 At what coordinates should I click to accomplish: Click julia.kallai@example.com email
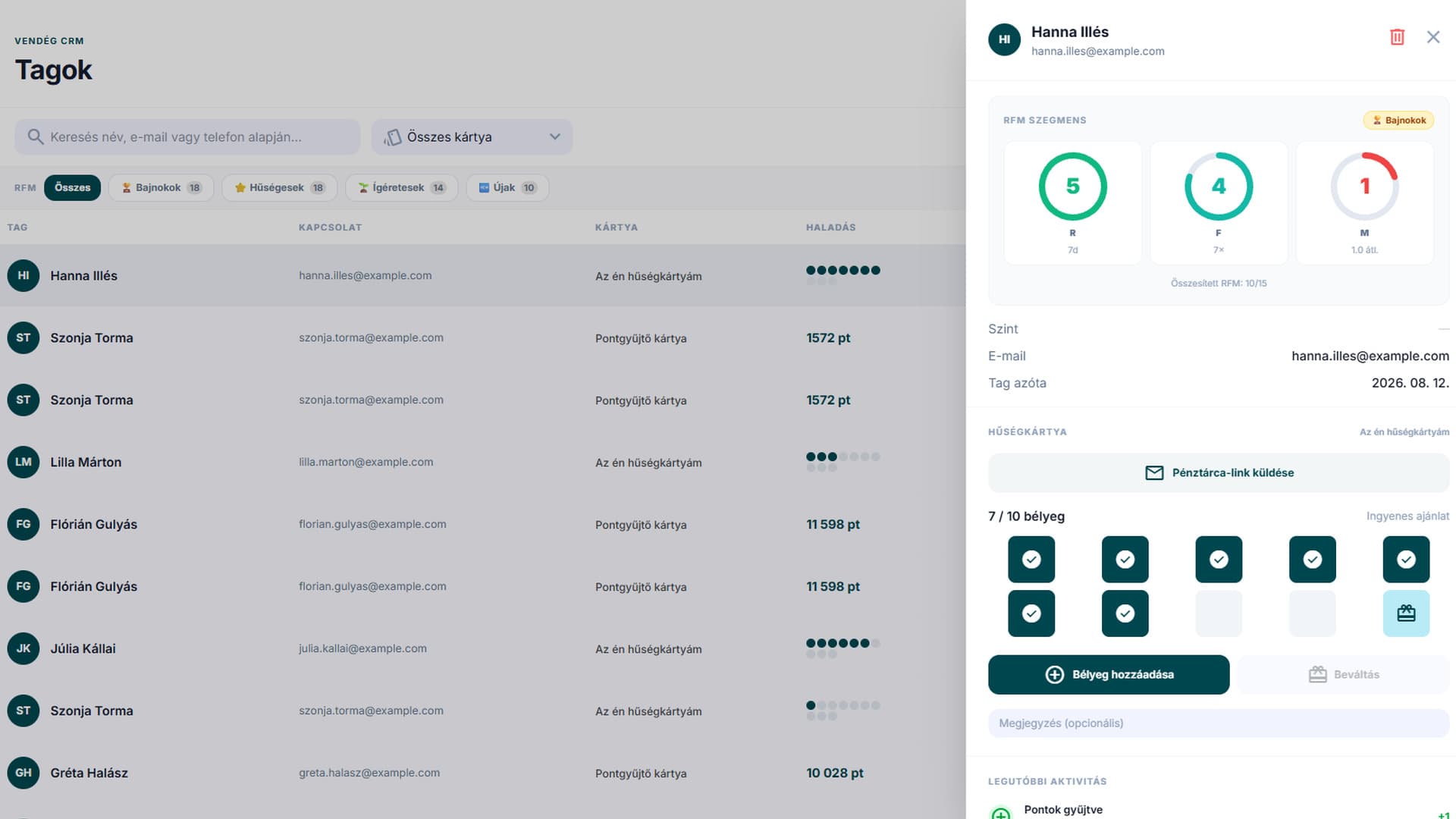(x=362, y=649)
